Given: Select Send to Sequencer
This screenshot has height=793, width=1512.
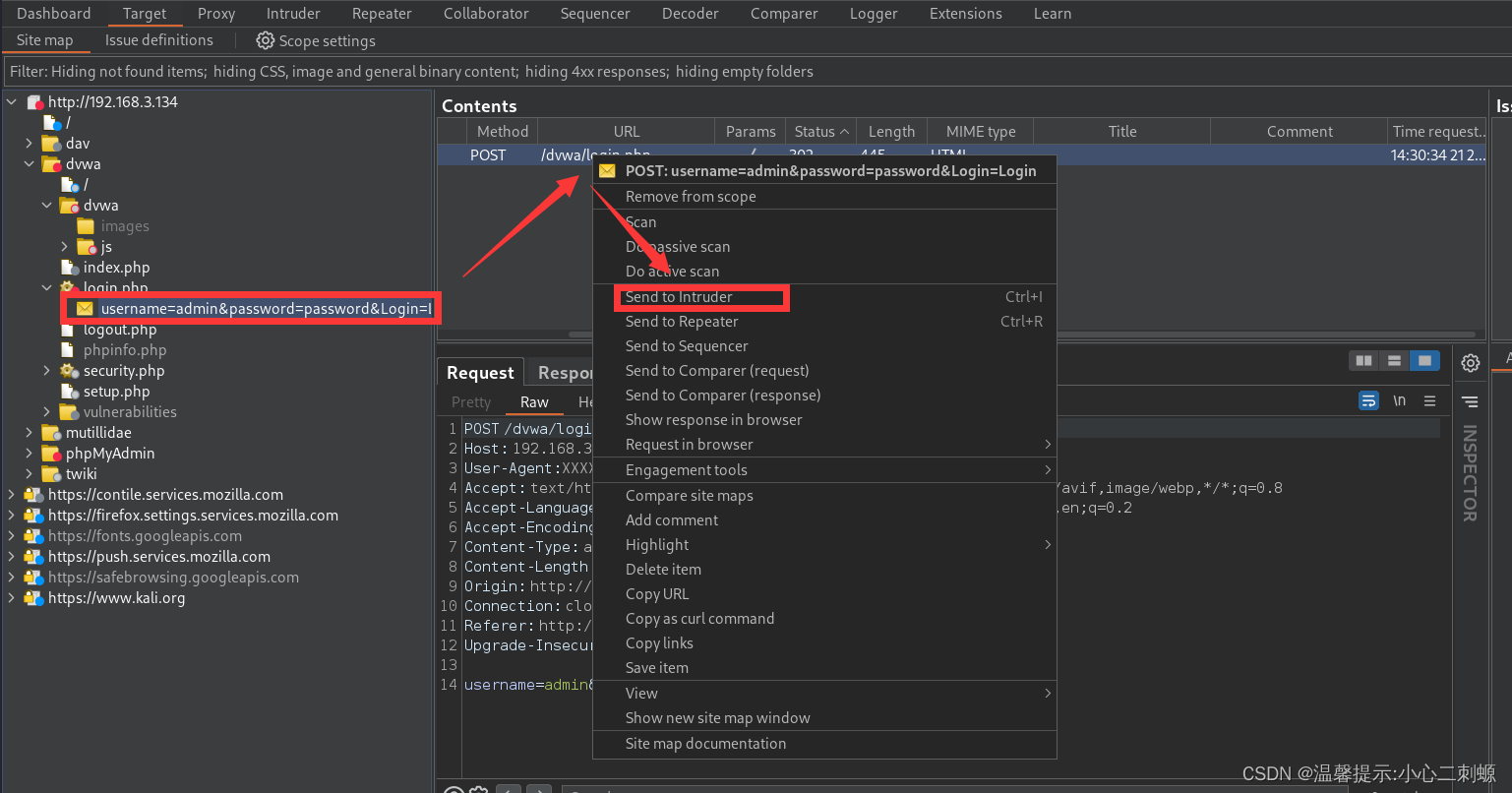Looking at the screenshot, I should [824, 346].
